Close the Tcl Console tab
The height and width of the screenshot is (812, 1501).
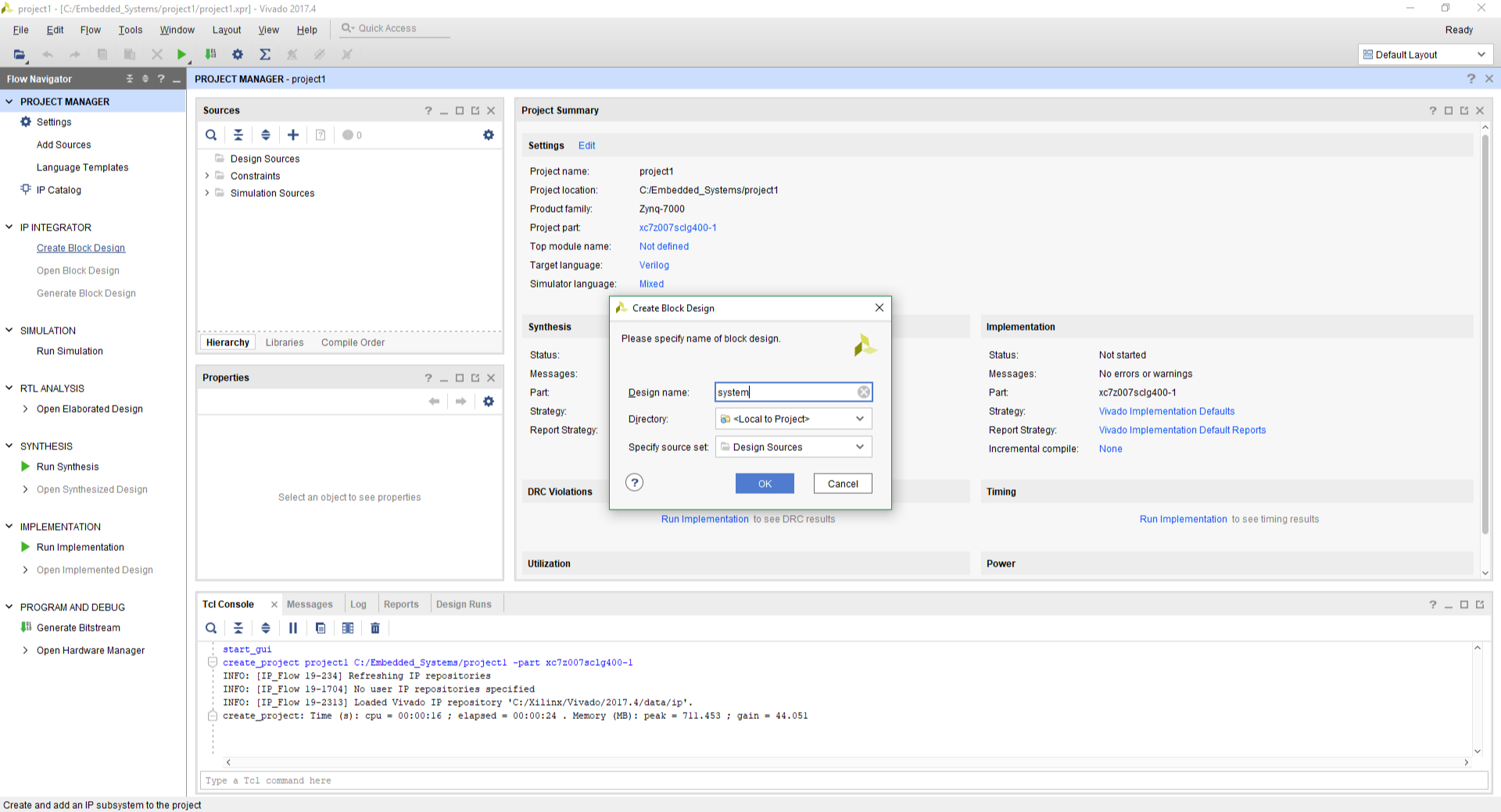[274, 605]
